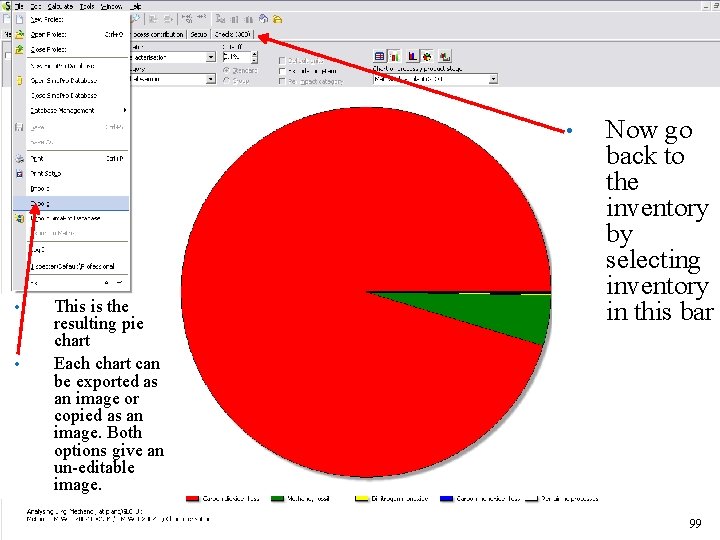Select the pie chart view icon

point(427,56)
